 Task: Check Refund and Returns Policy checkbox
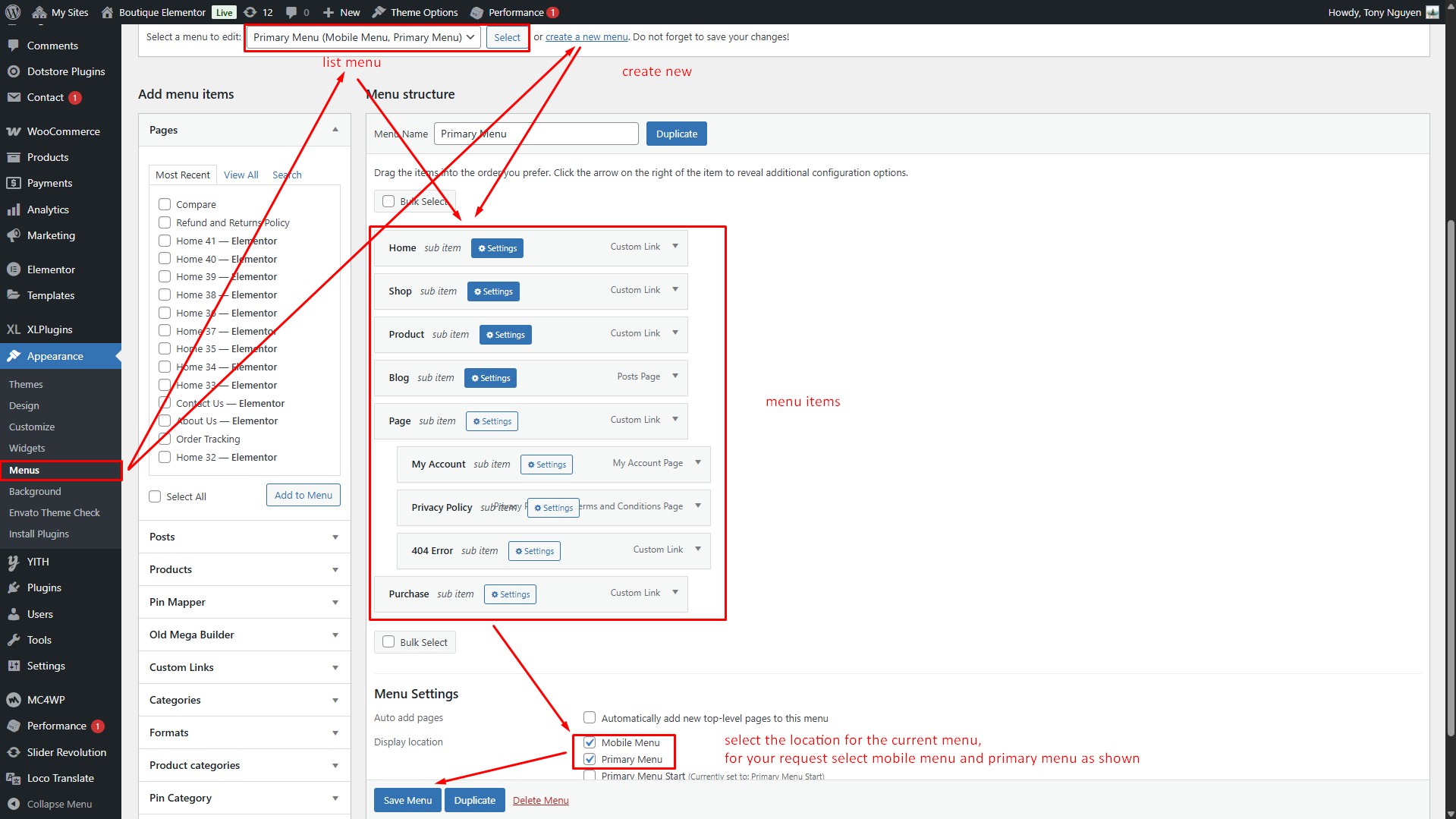pos(165,222)
